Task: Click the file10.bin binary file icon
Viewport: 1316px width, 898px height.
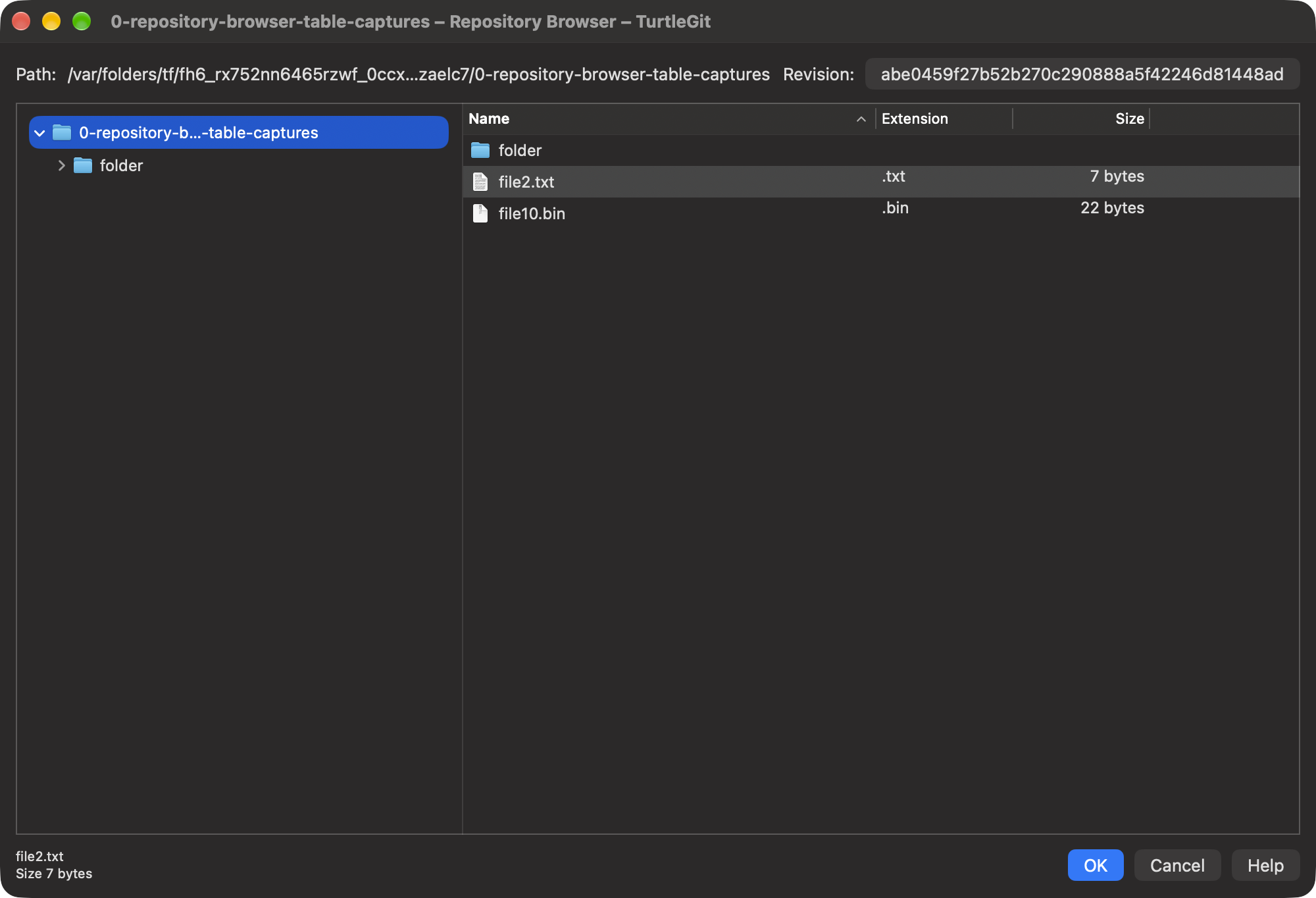Action: tap(480, 213)
